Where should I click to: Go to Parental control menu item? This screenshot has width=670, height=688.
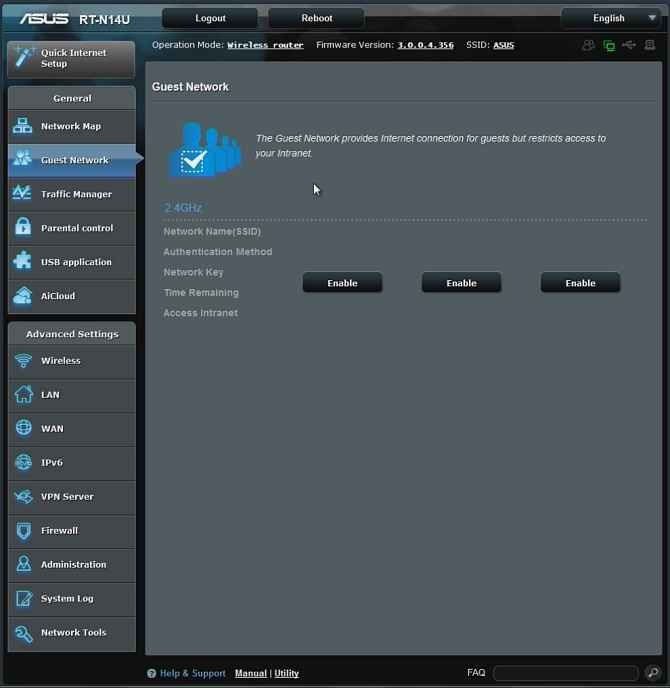pyautogui.click(x=72, y=228)
